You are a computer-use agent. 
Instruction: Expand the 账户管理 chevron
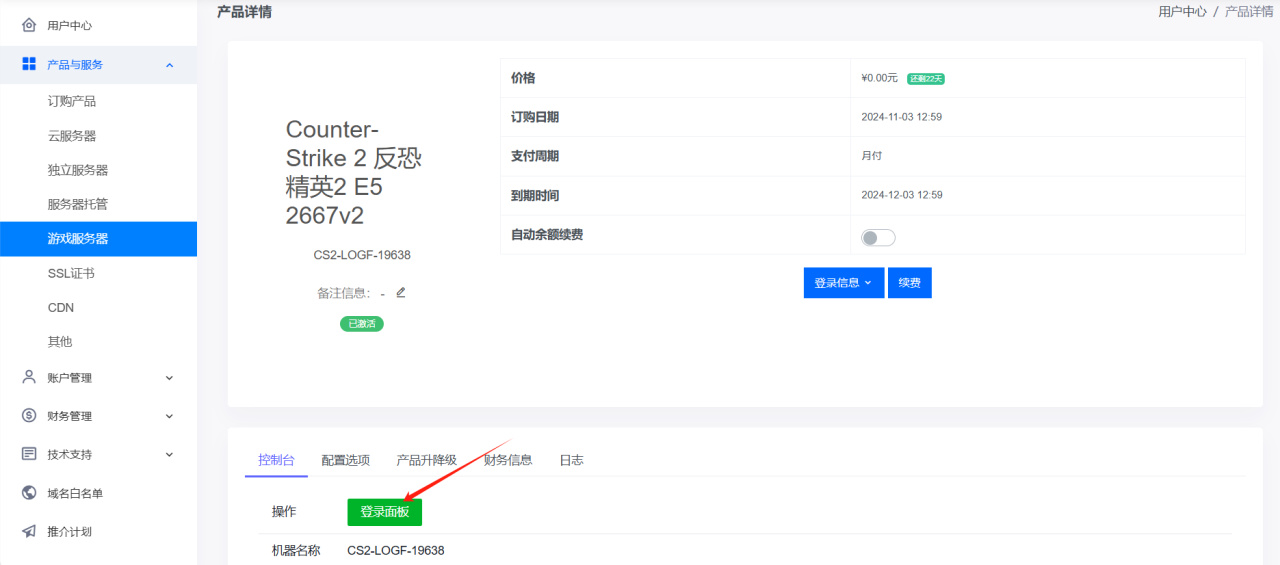(x=169, y=378)
